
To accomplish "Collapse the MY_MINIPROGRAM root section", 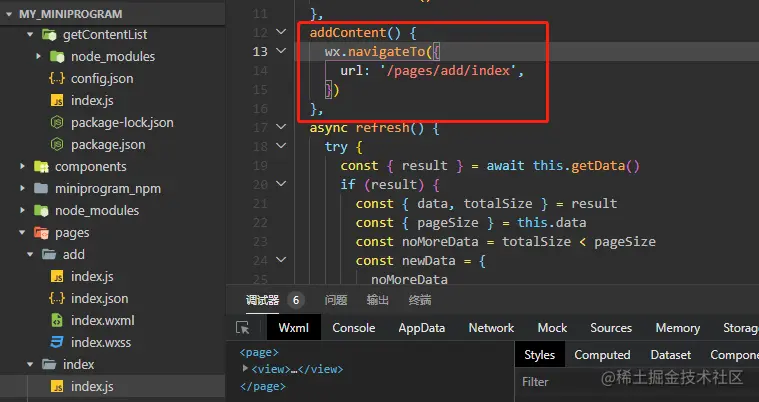I will [9, 14].
